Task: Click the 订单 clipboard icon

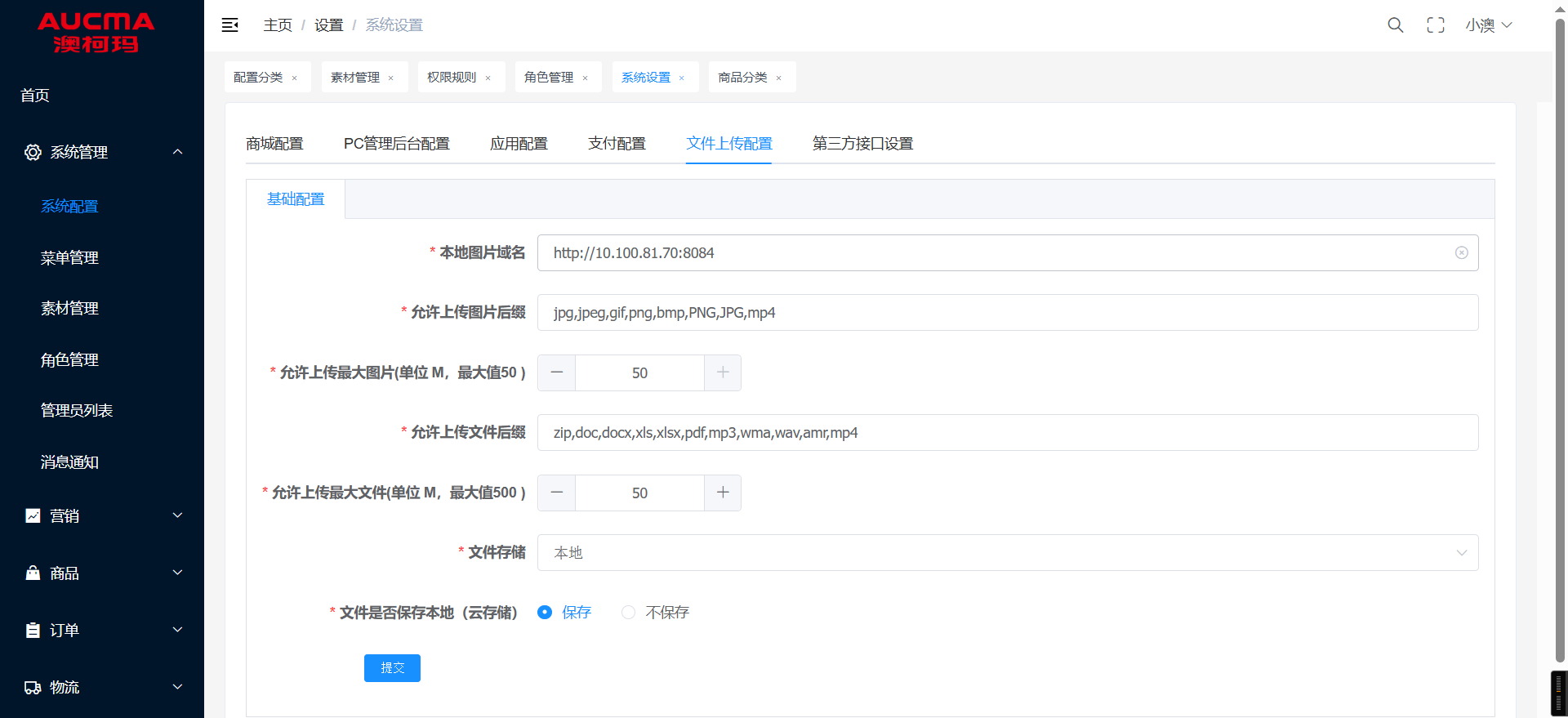Action: pyautogui.click(x=33, y=630)
